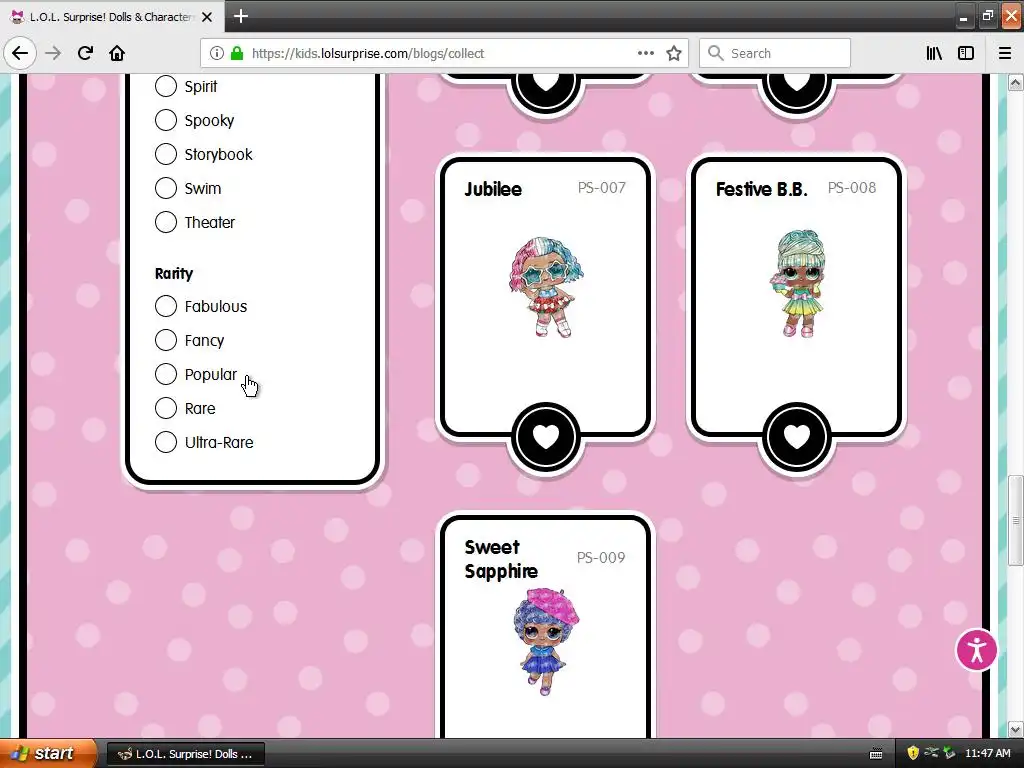The height and width of the screenshot is (768, 1024).
Task: Click the browser Forward arrow button
Action: coord(53,53)
